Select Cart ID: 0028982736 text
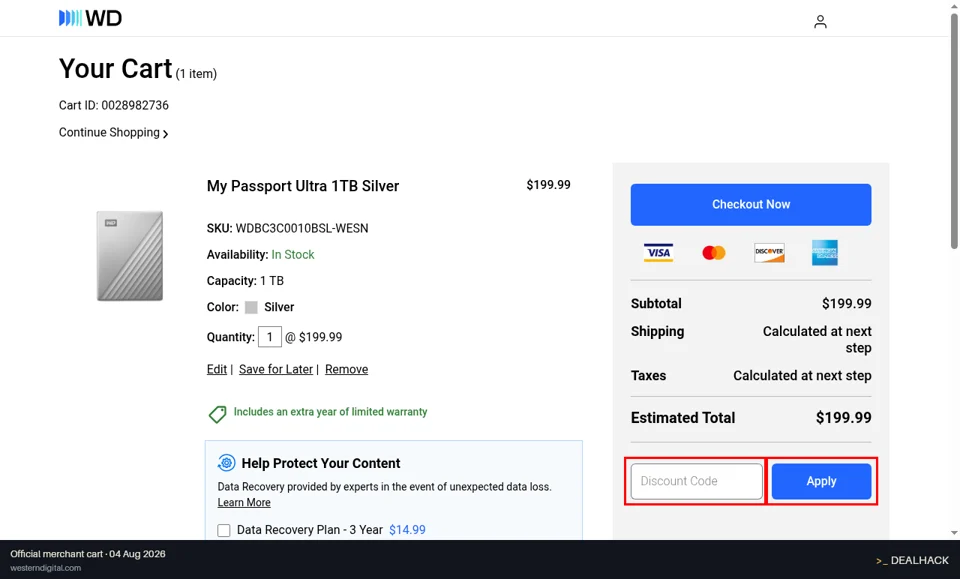 point(113,105)
